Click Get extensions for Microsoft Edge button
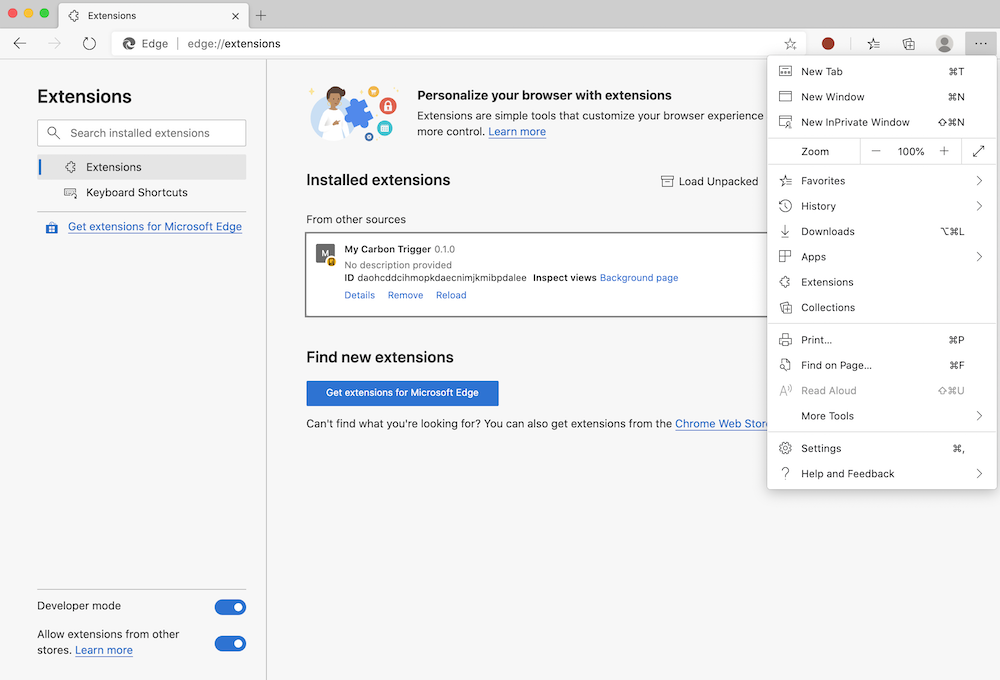This screenshot has width=1000, height=680. pos(402,393)
